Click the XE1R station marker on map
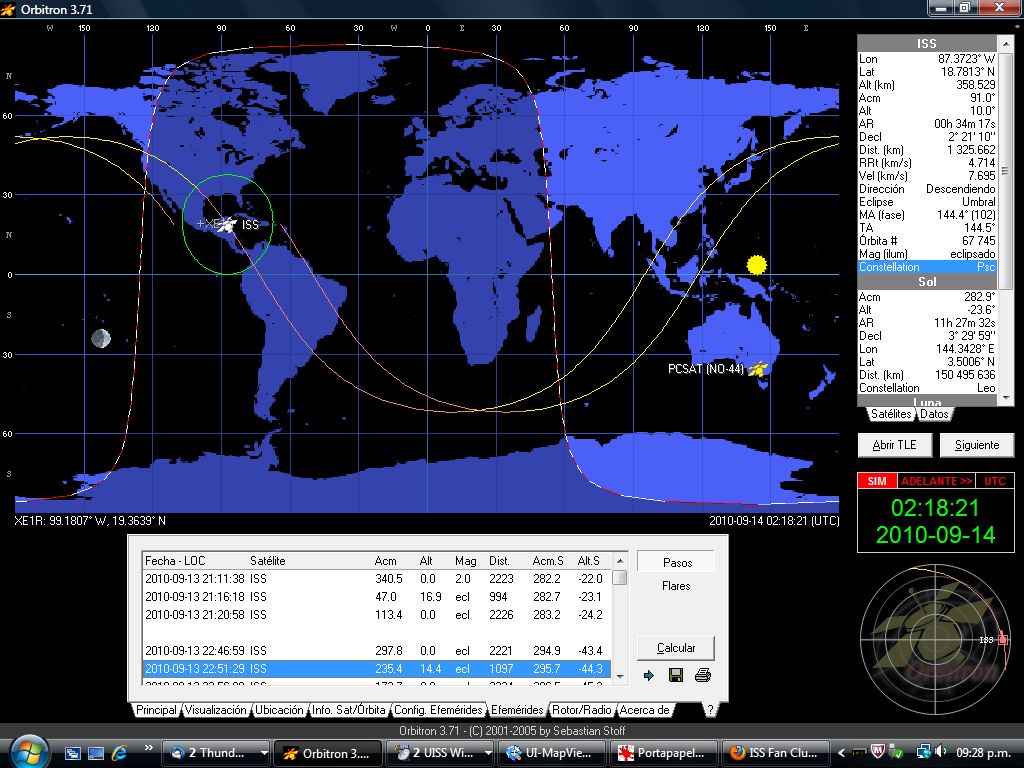The height and width of the screenshot is (768, 1024). coord(200,223)
